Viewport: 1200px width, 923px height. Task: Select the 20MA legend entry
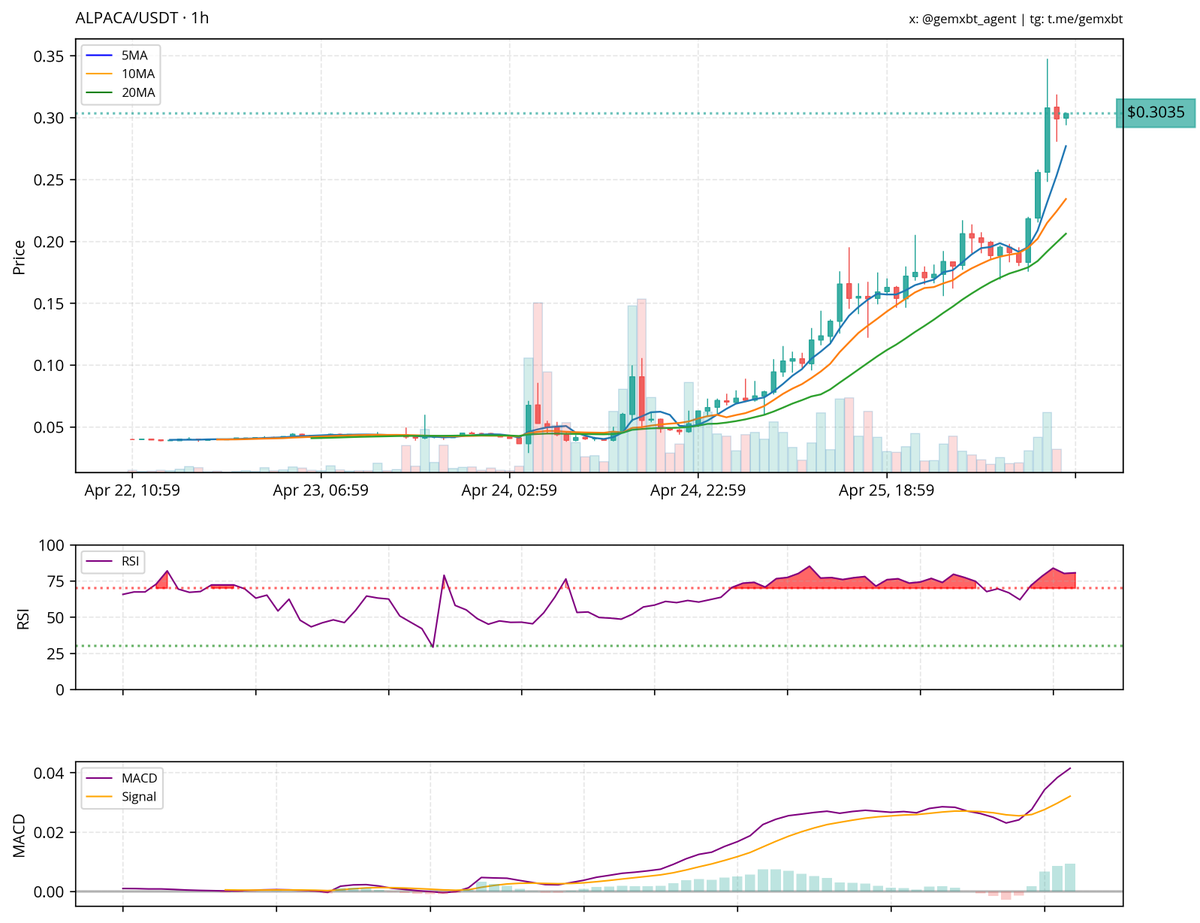pyautogui.click(x=121, y=93)
